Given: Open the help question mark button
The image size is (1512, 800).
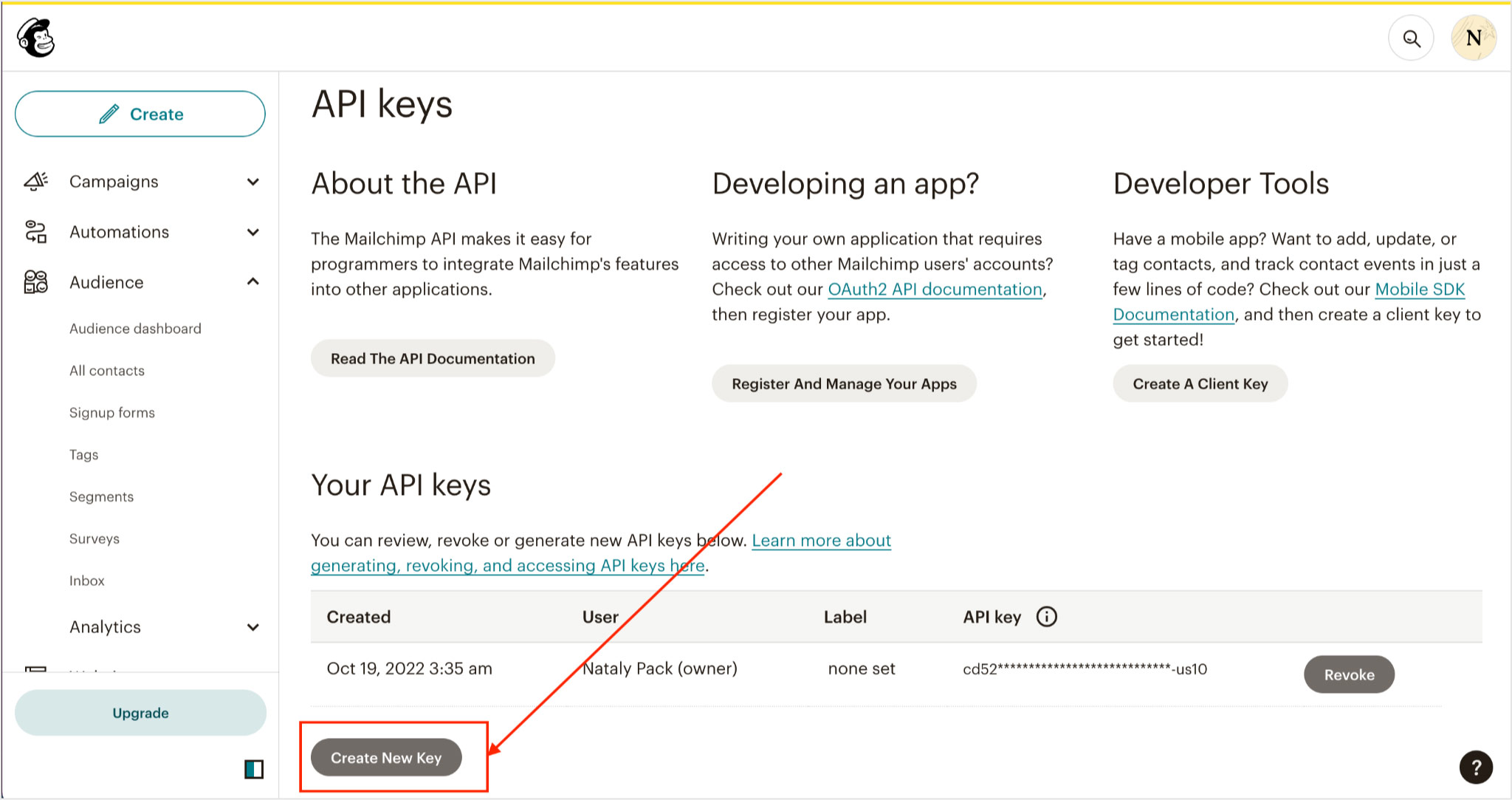Looking at the screenshot, I should (1476, 767).
